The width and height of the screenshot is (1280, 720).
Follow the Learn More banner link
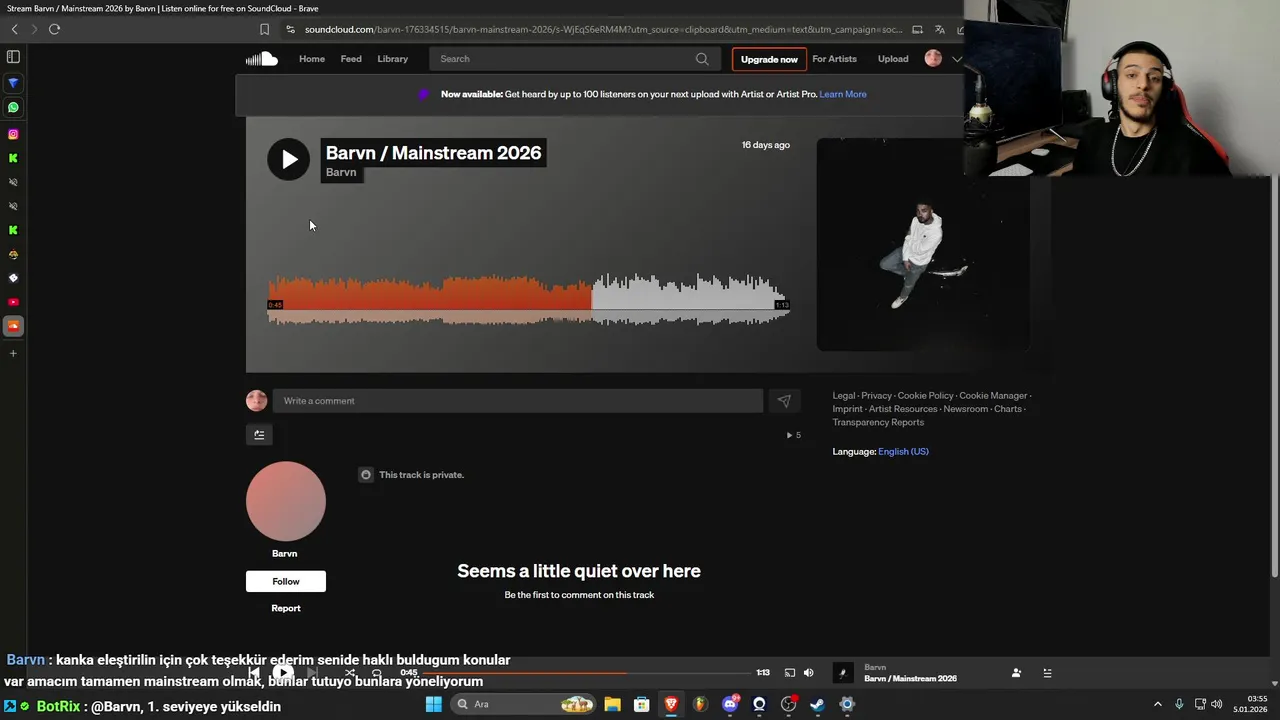[x=843, y=94]
